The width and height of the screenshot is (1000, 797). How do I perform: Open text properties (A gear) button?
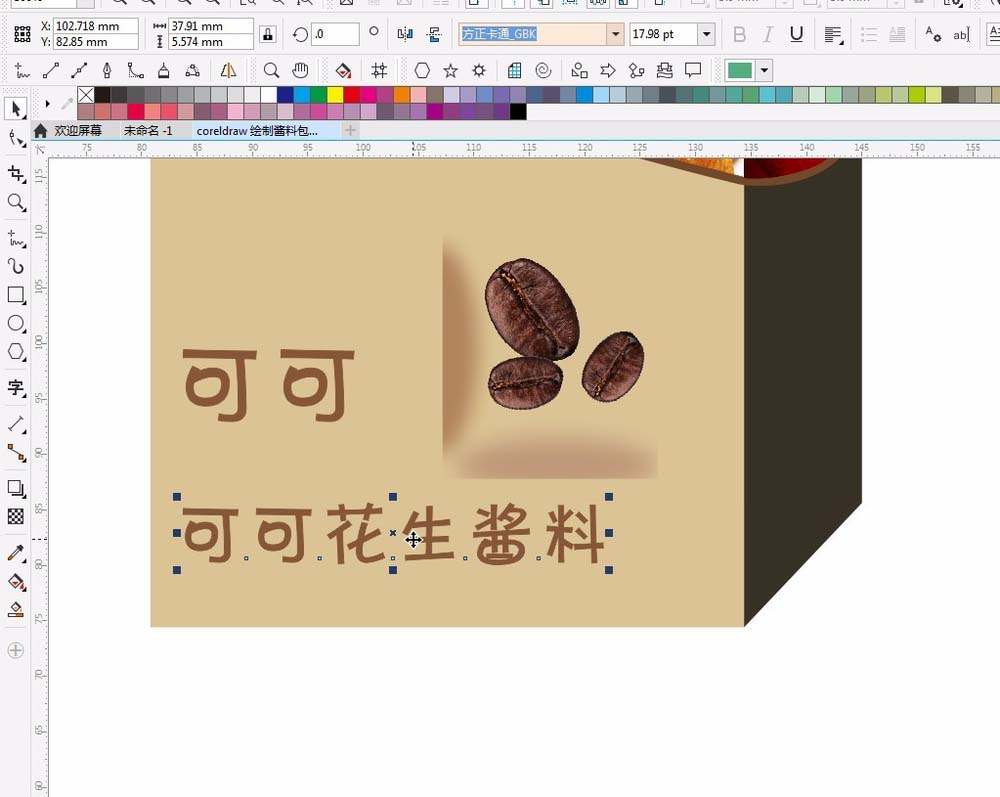coord(932,34)
